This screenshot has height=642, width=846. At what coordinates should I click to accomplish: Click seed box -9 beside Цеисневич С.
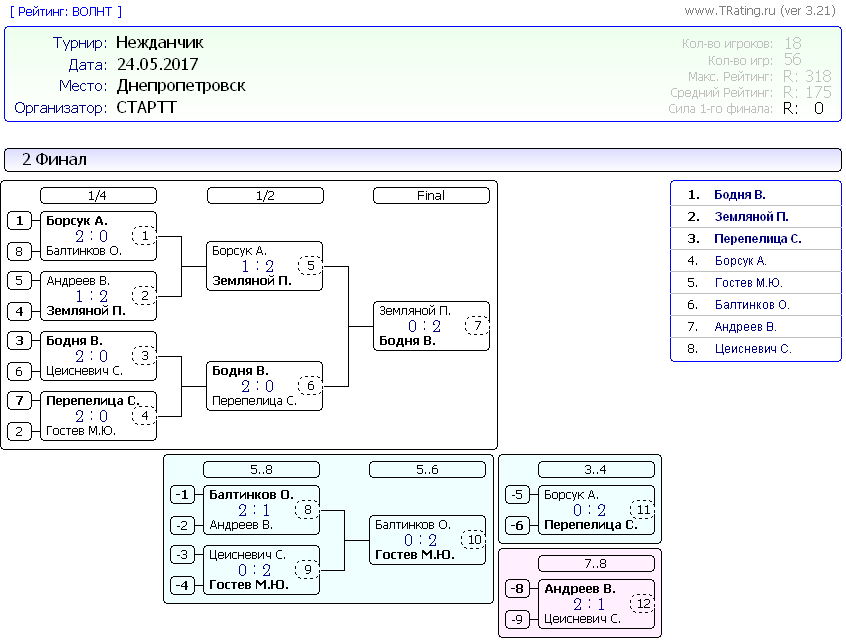(x=517, y=619)
